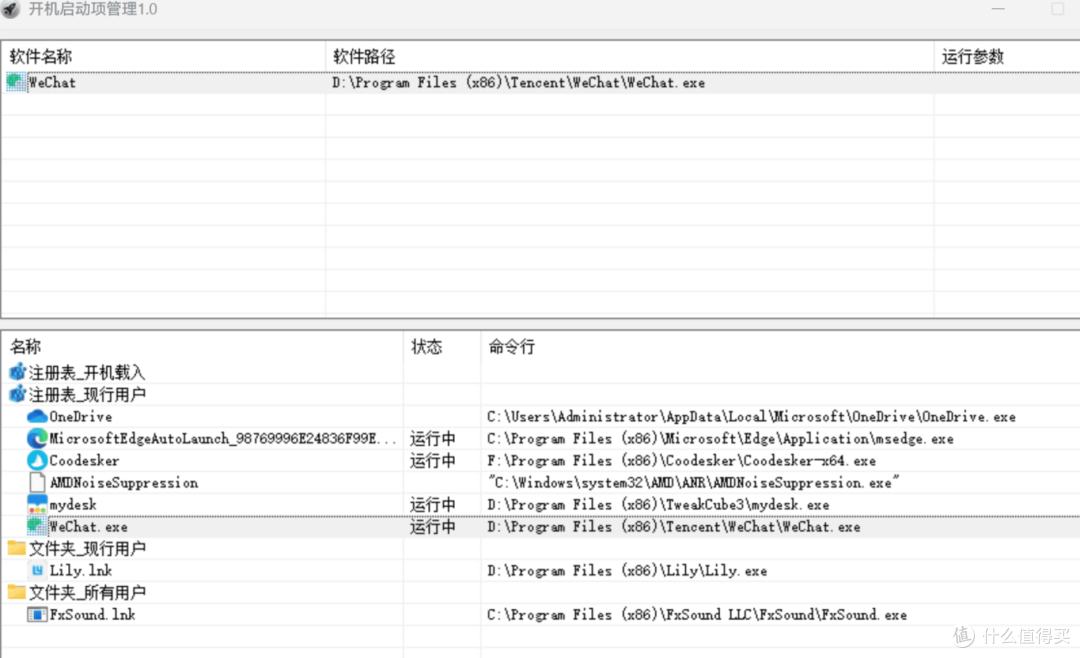Click the mydesk icon
The image size is (1080, 658).
pyautogui.click(x=37, y=504)
